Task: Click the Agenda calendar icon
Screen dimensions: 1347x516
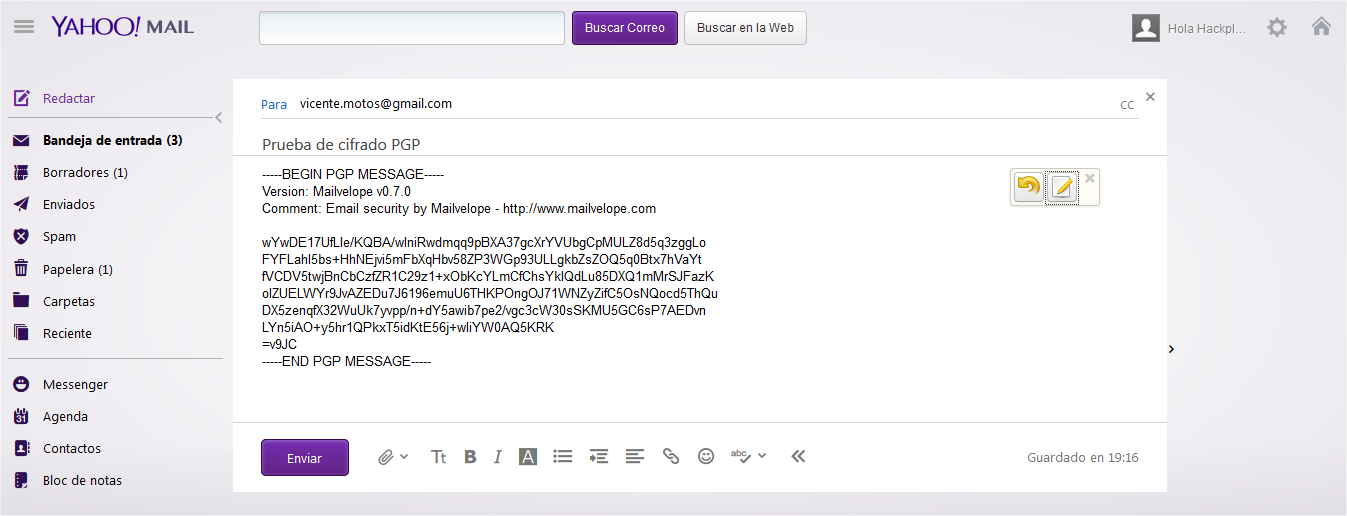Action: (x=21, y=417)
